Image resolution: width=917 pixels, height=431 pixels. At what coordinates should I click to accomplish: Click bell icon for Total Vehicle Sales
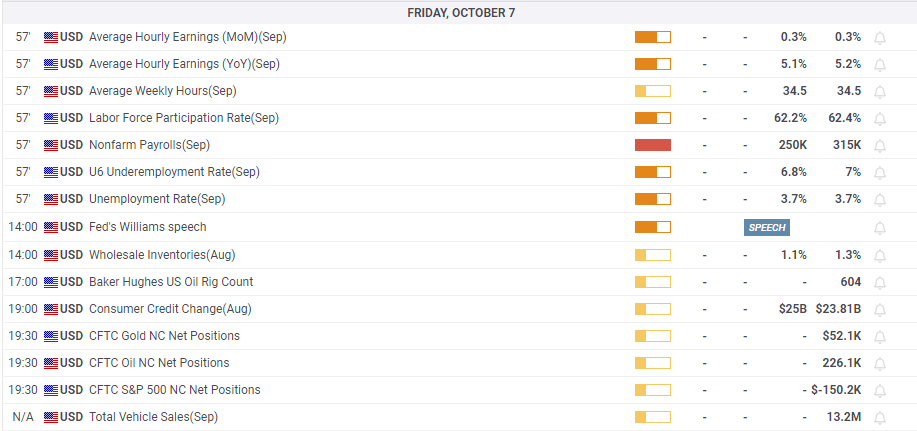(x=880, y=417)
